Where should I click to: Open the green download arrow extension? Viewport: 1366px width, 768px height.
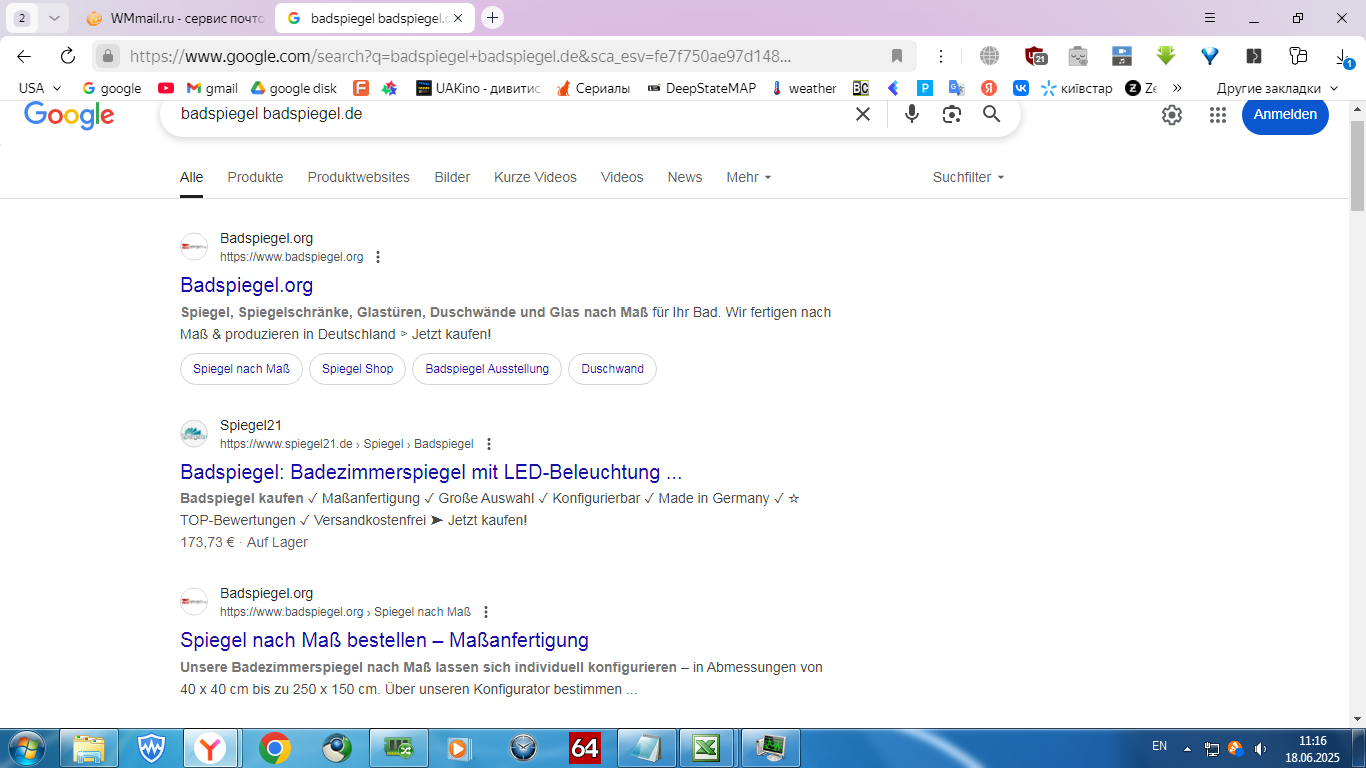coord(1165,56)
